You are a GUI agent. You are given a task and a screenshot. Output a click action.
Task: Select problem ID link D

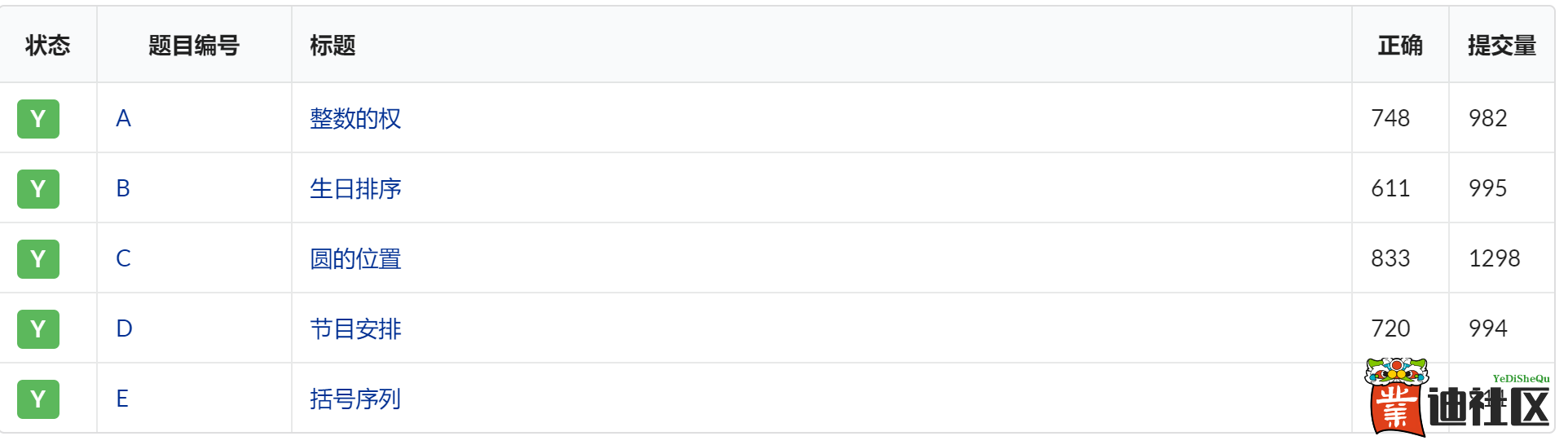coord(124,329)
